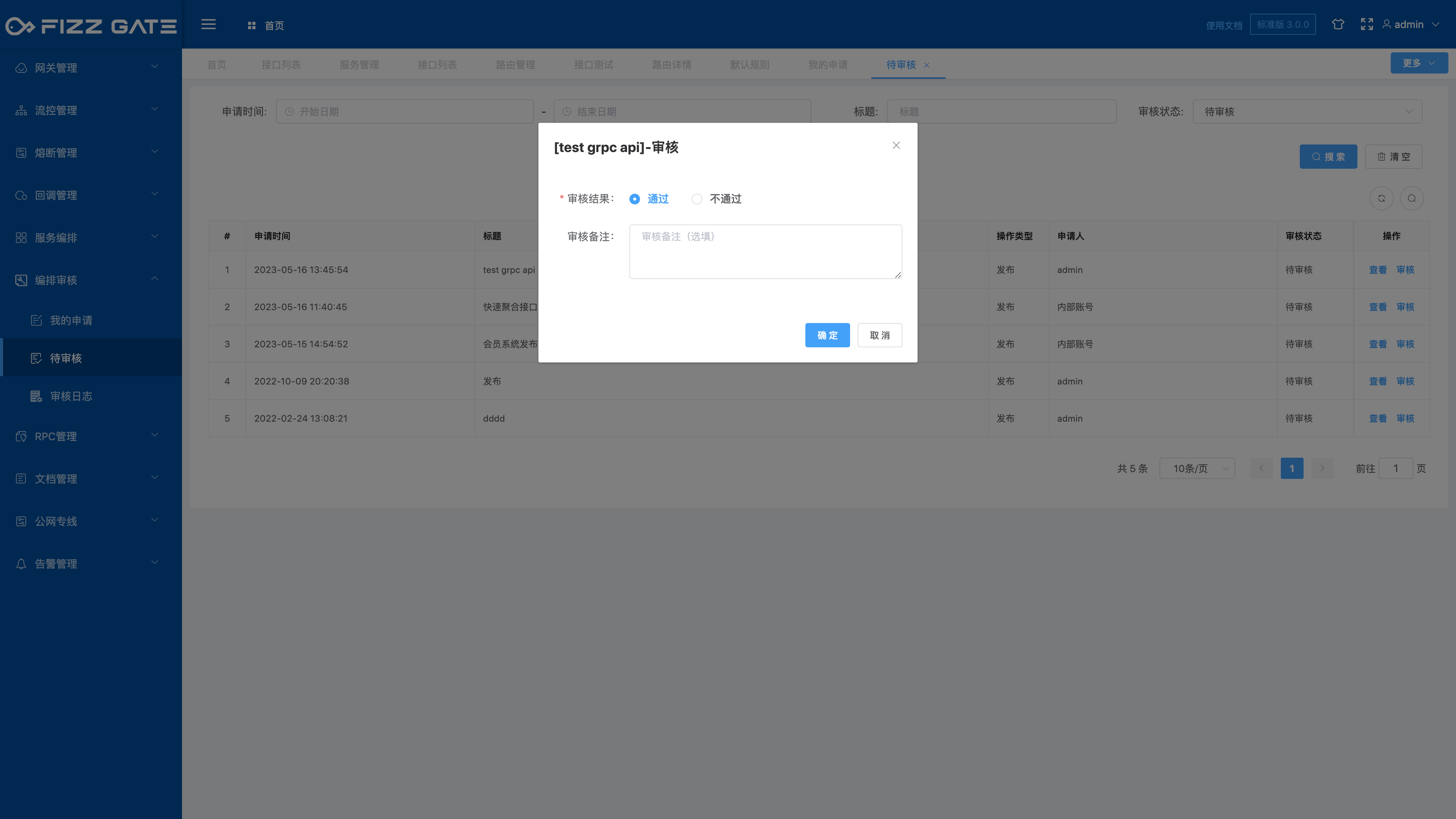Screen dimensions: 1456x819
Task: Open the 10条/页 page size dropdown
Action: [x=1197, y=469]
